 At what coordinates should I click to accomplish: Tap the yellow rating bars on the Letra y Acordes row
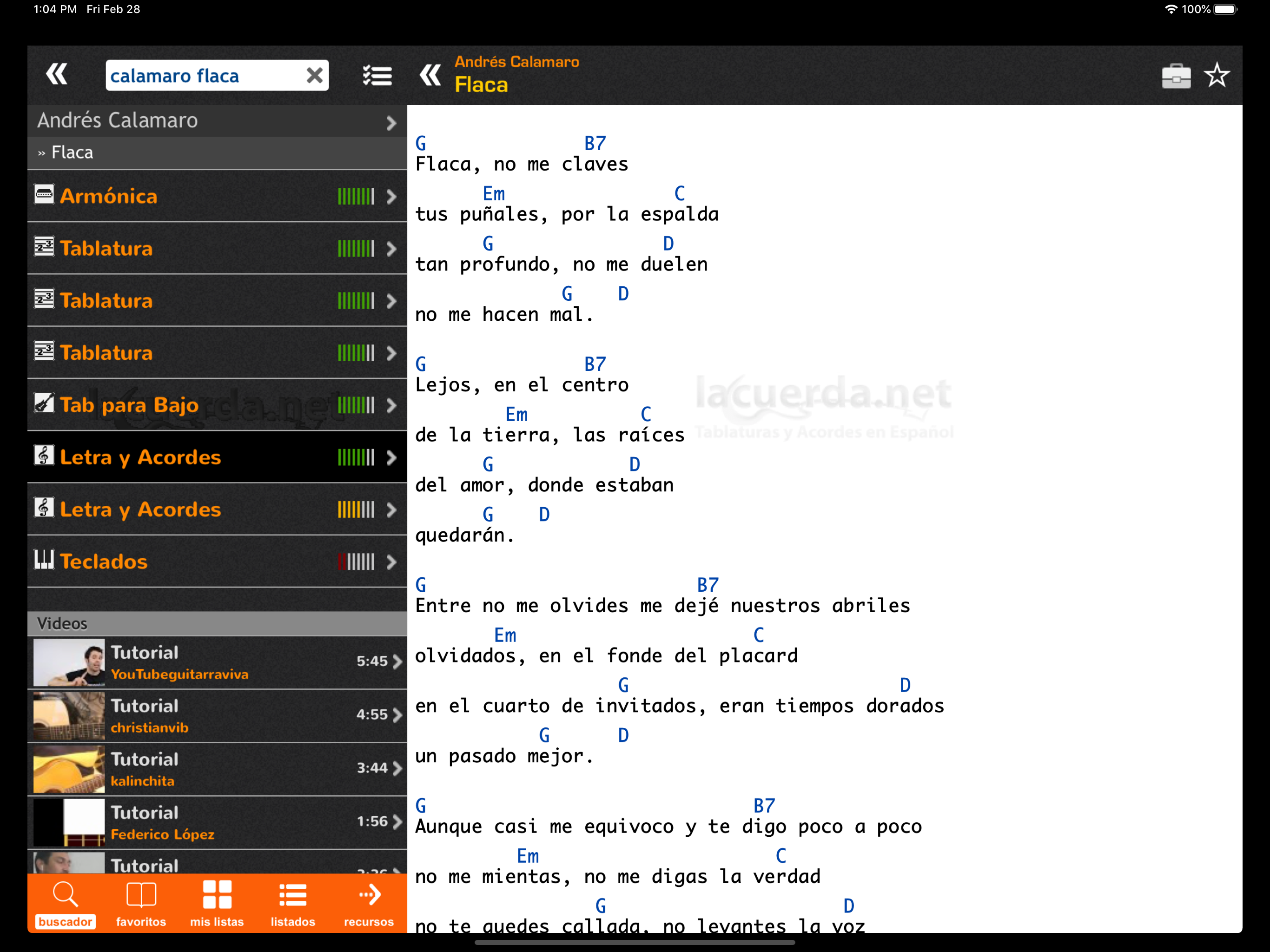[x=356, y=510]
